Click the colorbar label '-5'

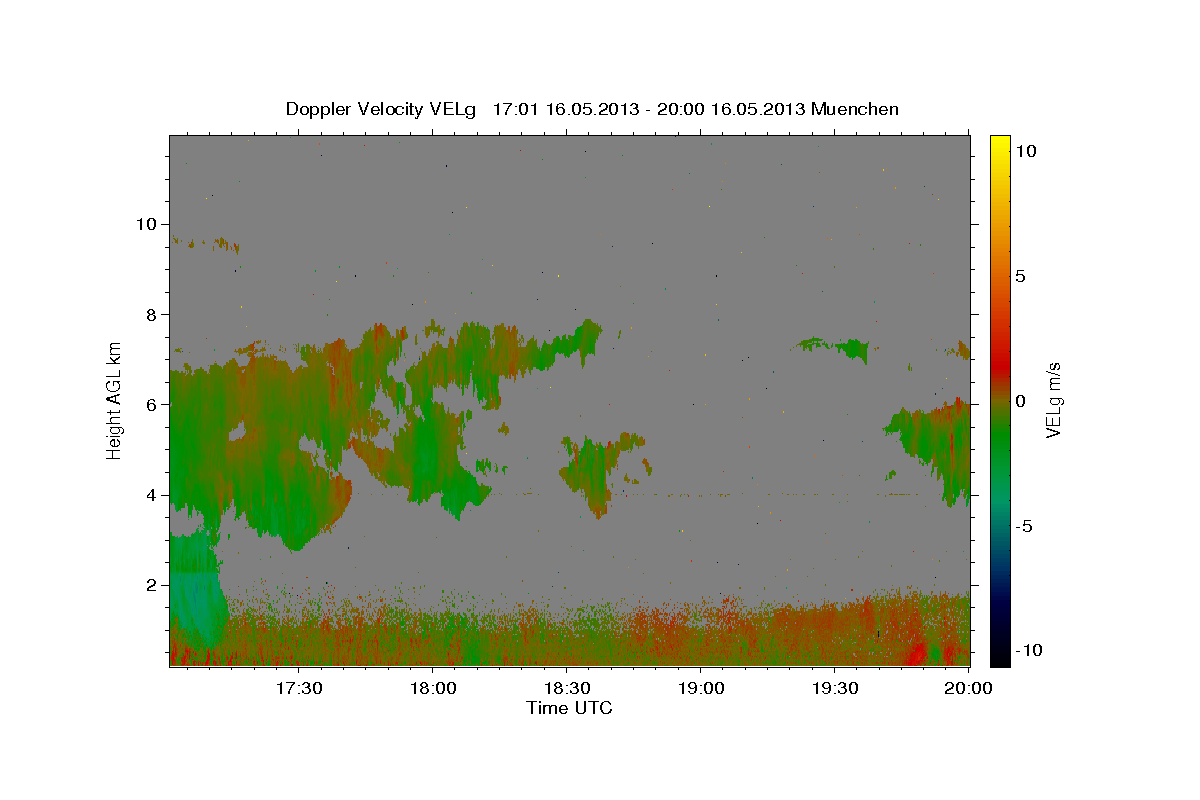1023,526
